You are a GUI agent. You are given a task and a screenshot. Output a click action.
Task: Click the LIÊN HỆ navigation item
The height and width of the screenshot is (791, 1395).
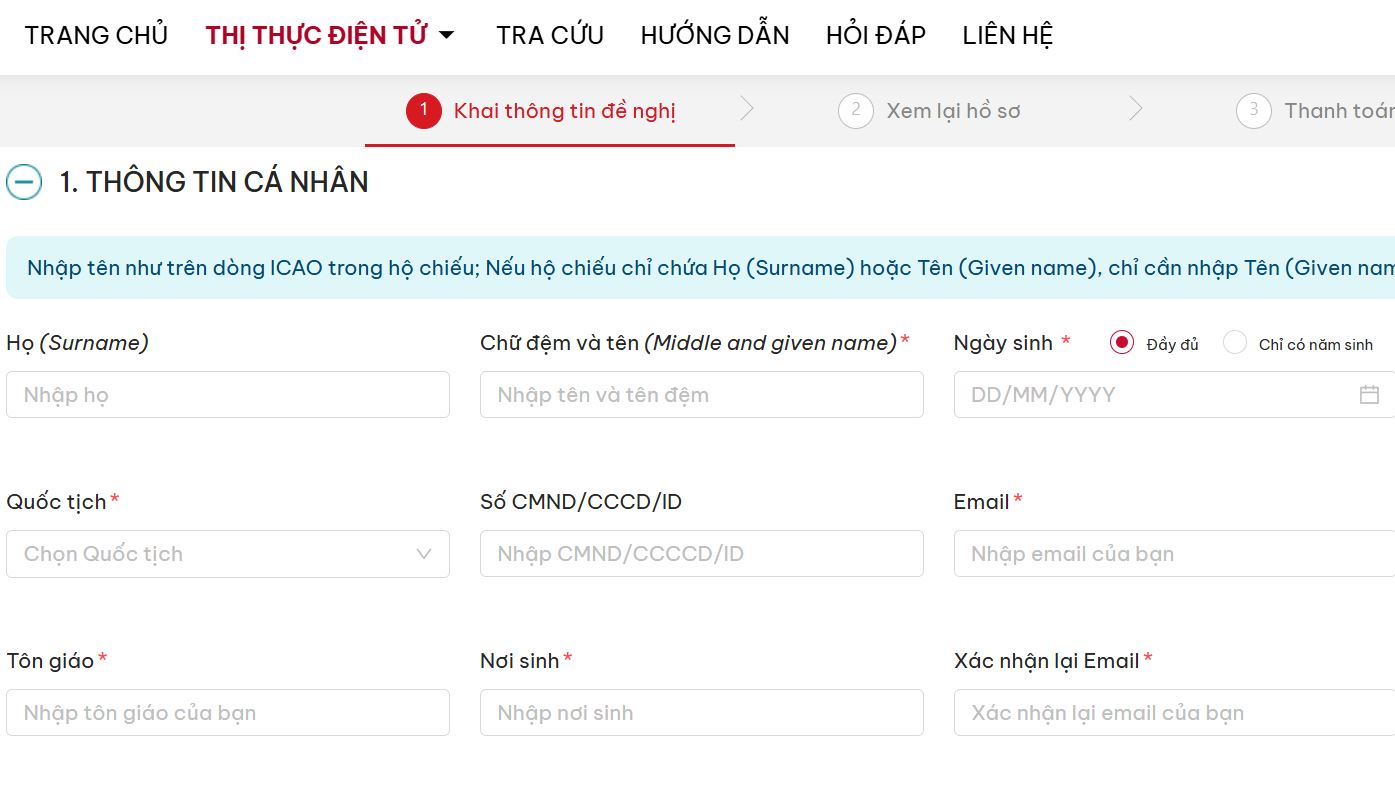point(1007,33)
